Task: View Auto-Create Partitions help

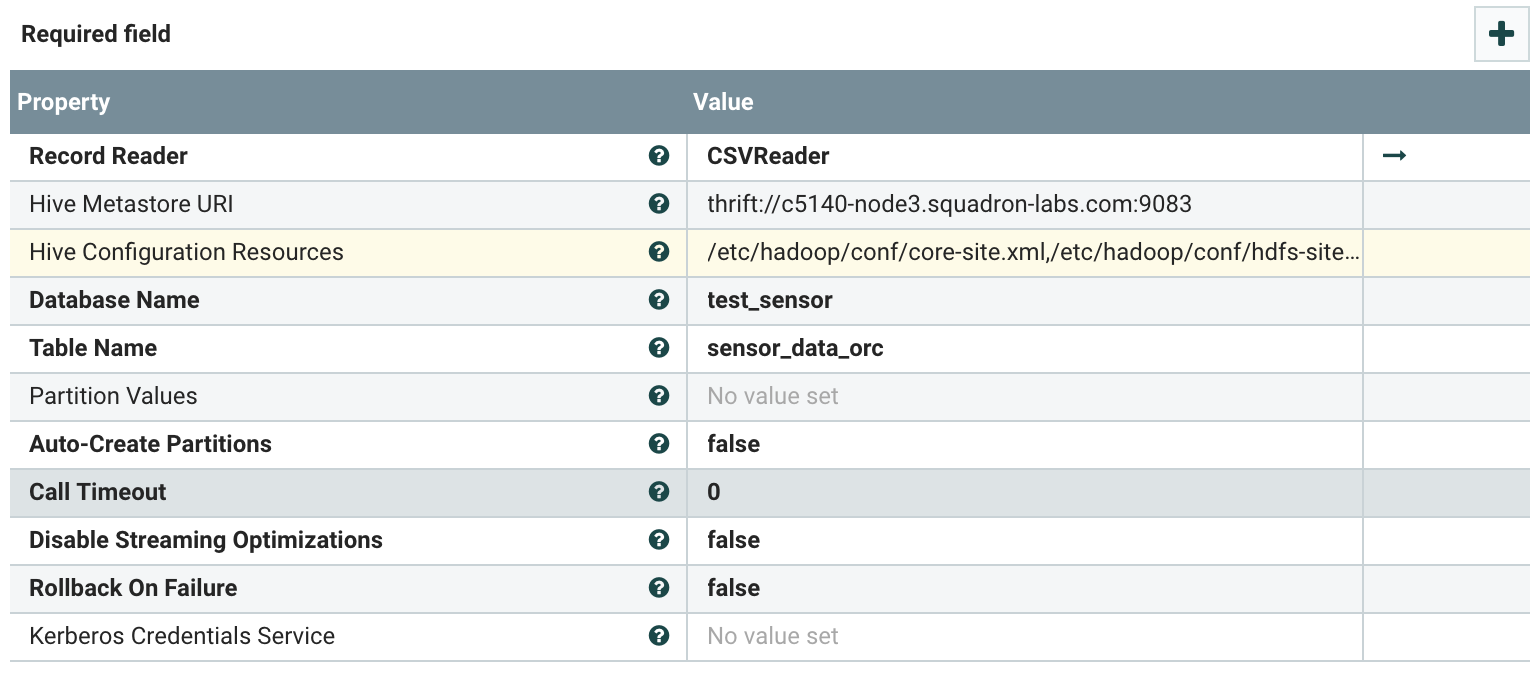Action: 659,444
